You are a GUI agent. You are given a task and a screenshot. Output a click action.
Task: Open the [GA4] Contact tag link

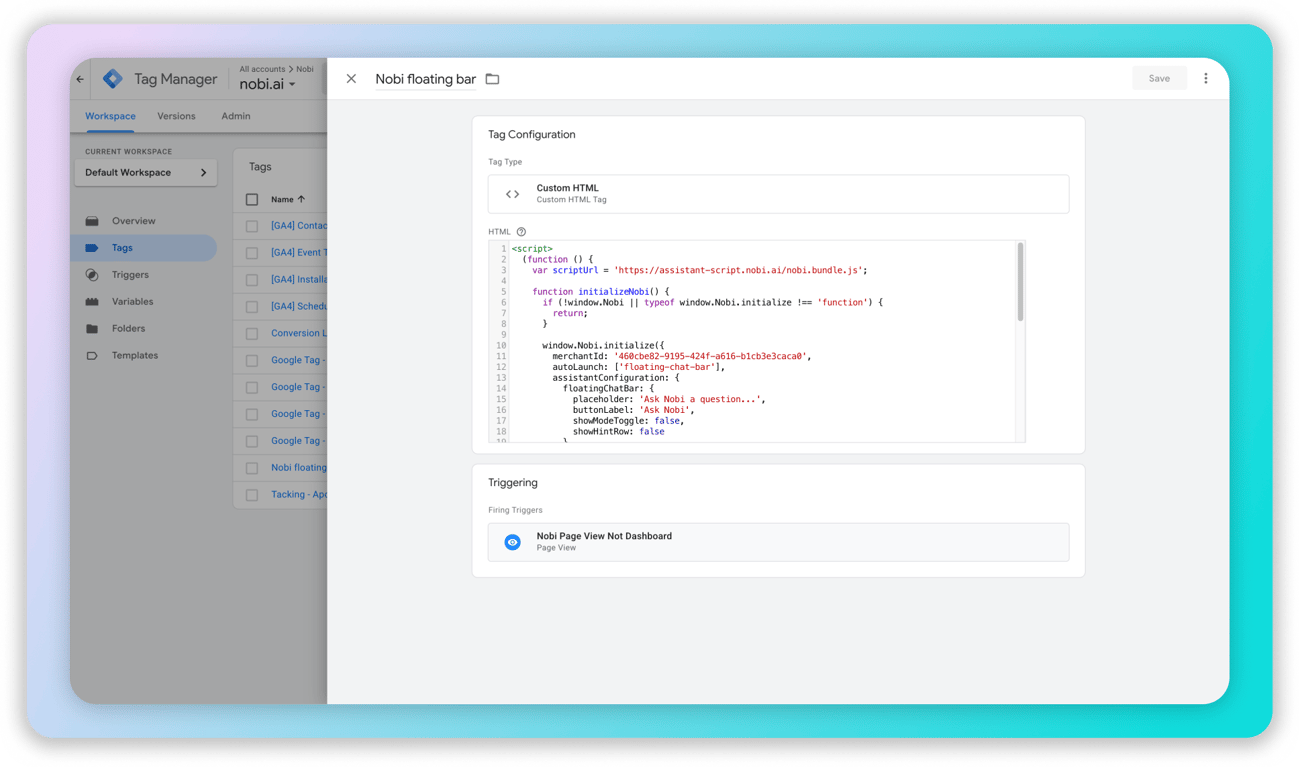[299, 226]
